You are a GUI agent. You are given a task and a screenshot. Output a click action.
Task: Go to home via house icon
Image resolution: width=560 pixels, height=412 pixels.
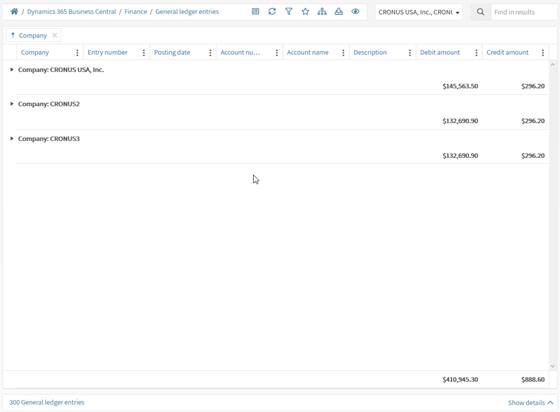coord(14,11)
